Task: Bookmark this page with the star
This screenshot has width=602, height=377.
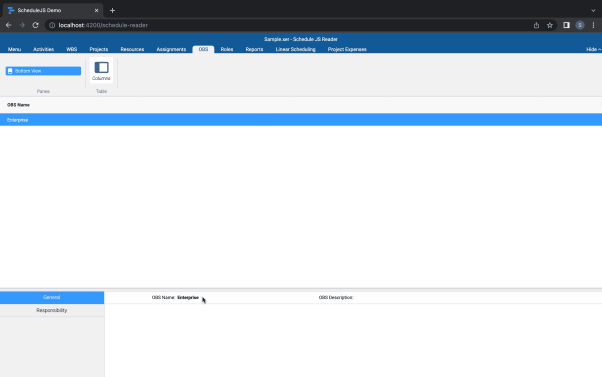Action: click(x=550, y=25)
